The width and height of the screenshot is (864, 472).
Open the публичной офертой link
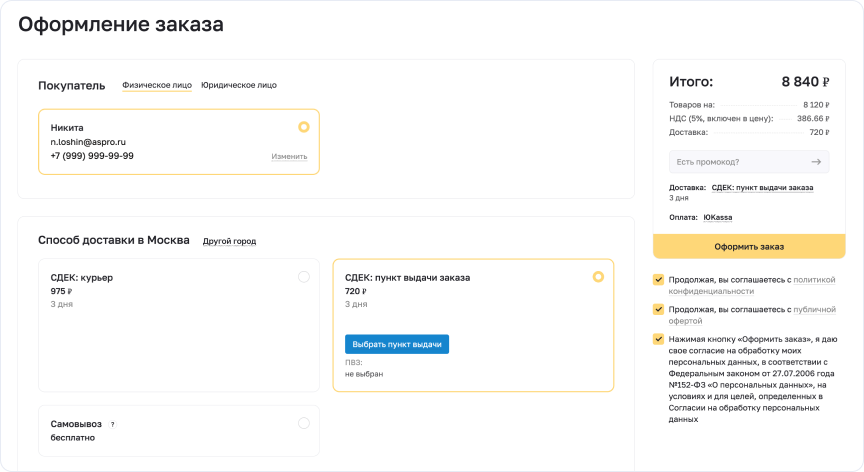point(752,315)
